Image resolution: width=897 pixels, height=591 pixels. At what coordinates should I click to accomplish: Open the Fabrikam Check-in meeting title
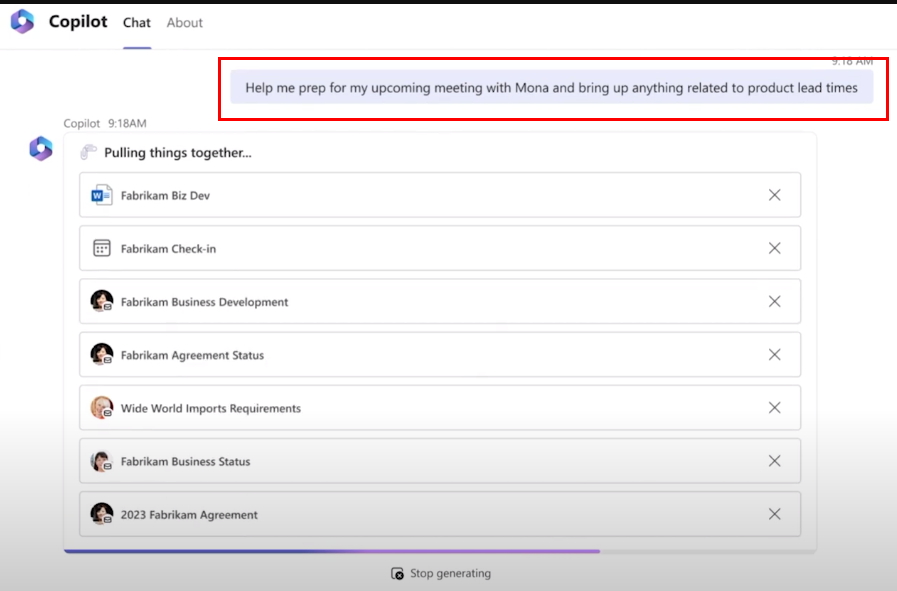click(x=168, y=249)
